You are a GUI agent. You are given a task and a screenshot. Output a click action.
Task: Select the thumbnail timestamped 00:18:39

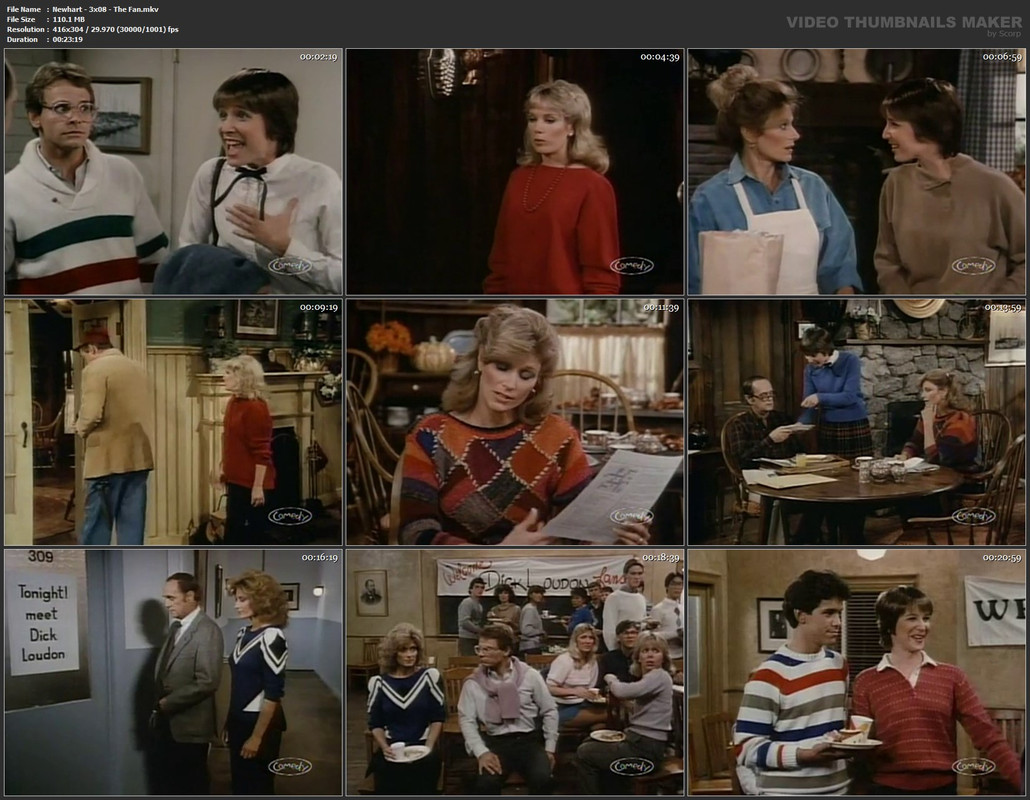(x=515, y=673)
